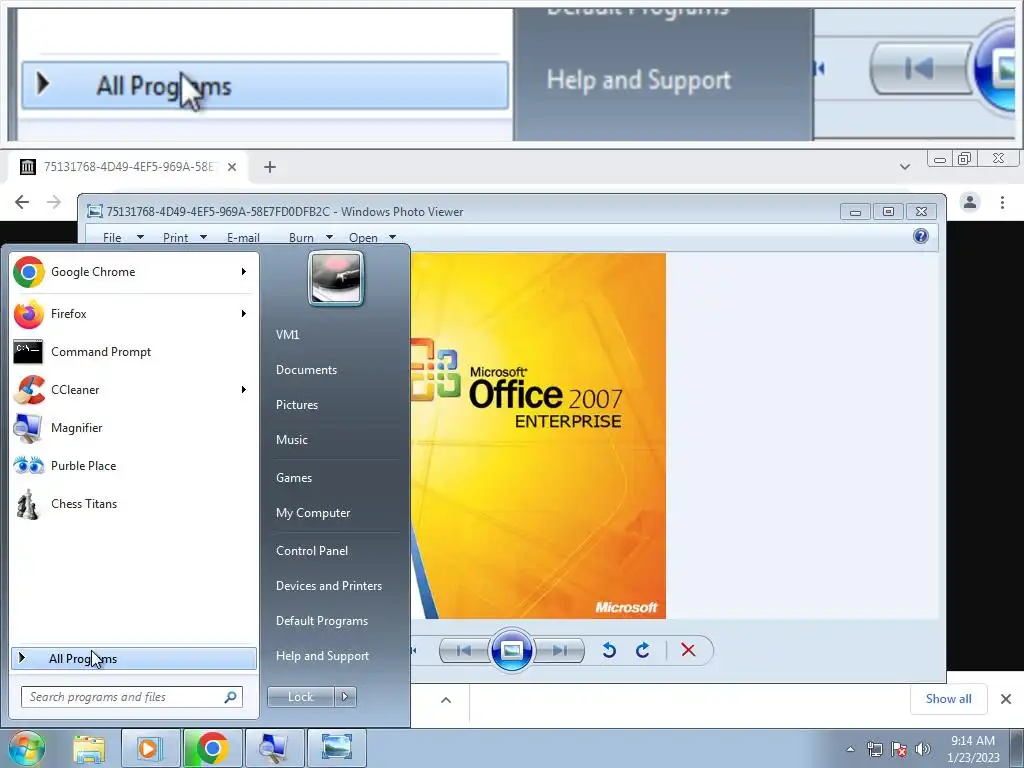Viewport: 1024px width, 768px height.
Task: Click E-mail in Photo Viewer toolbar
Action: [243, 238]
